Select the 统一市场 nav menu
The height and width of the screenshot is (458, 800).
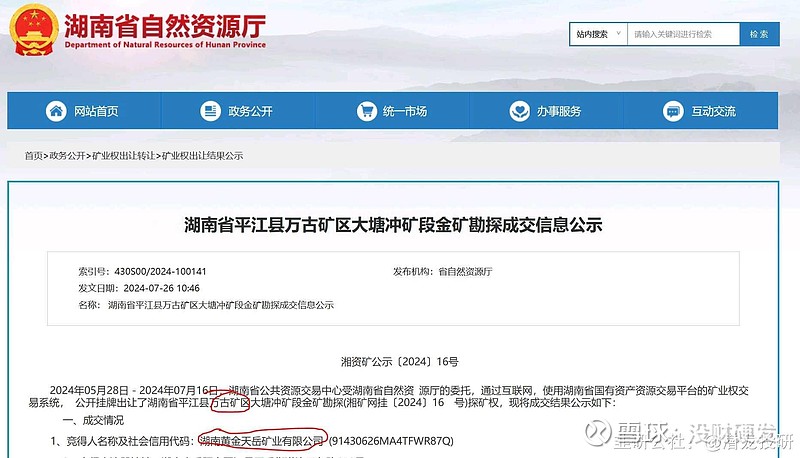[392, 111]
